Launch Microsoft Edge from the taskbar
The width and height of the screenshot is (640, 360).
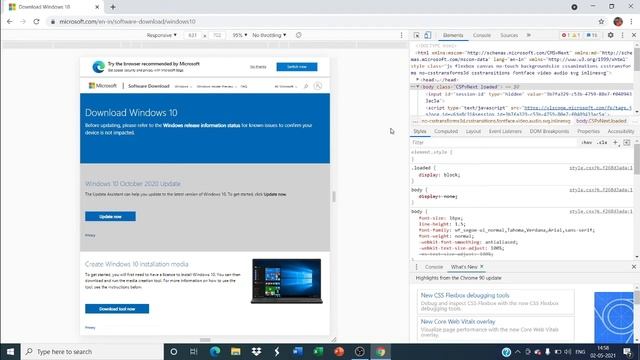tap(215, 351)
